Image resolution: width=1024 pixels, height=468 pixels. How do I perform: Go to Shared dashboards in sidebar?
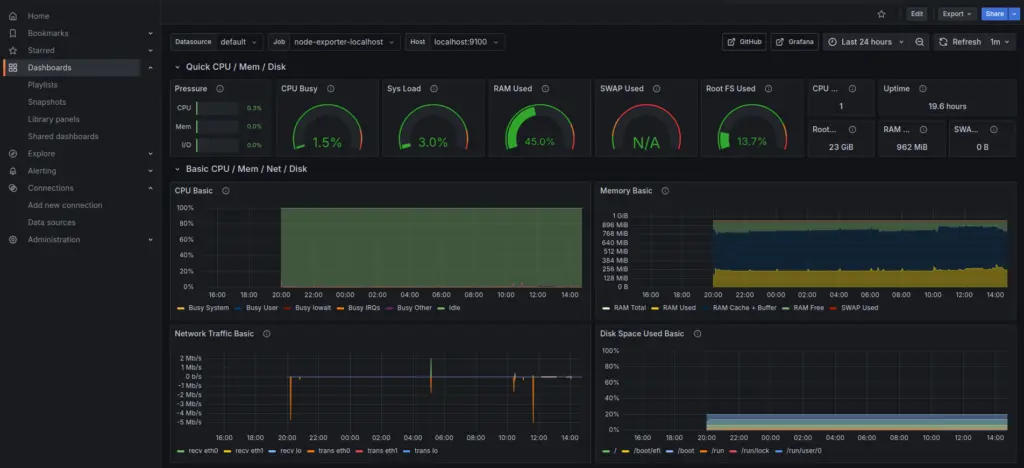pyautogui.click(x=63, y=136)
